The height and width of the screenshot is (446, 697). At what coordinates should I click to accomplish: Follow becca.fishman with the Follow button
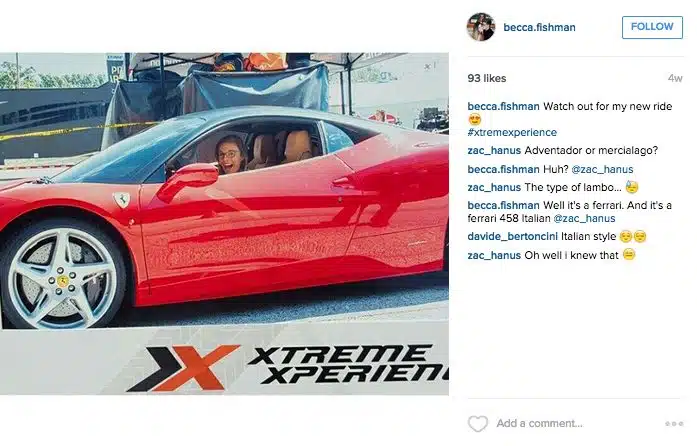(x=652, y=27)
